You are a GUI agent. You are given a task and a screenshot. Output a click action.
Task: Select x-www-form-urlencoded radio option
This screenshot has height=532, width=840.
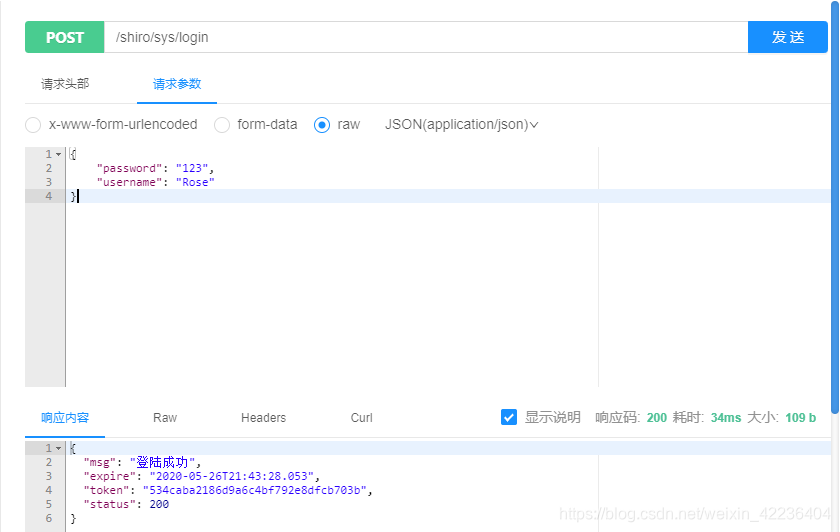click(33, 125)
